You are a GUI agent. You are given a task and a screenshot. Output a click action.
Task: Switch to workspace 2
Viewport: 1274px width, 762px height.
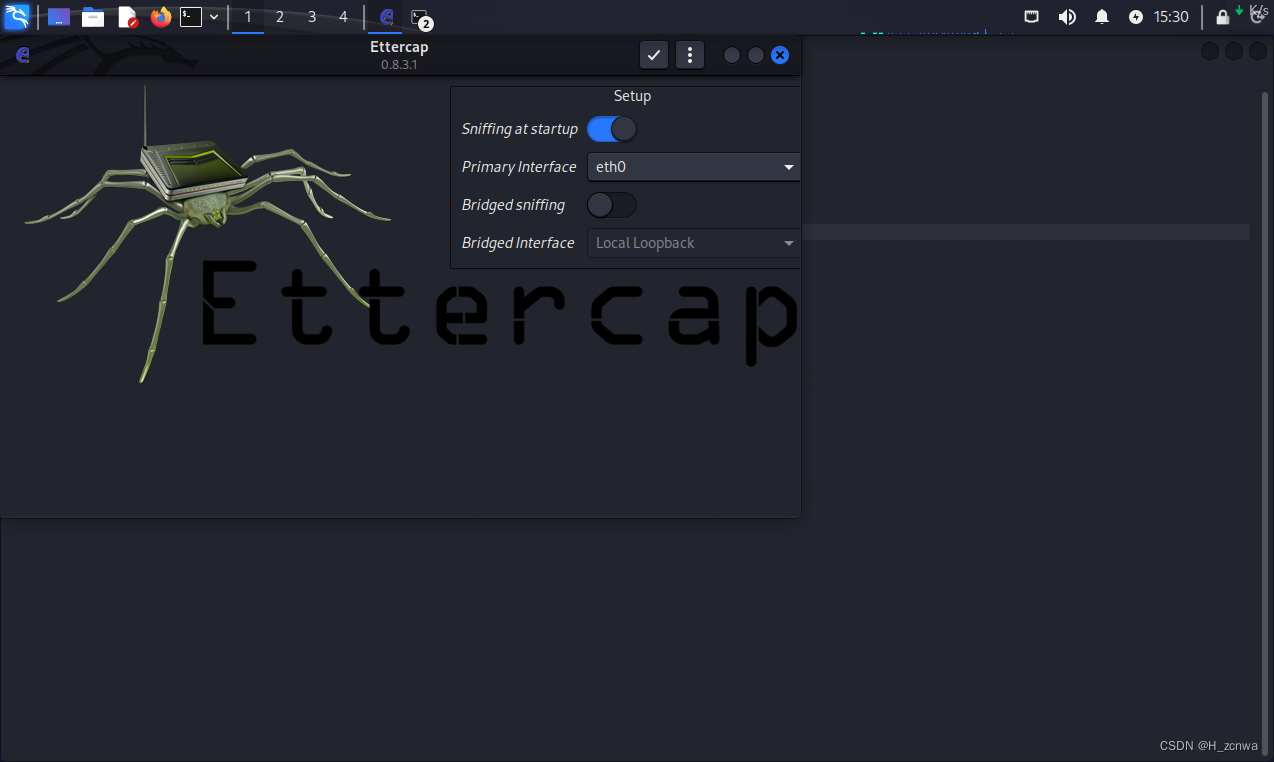pyautogui.click(x=280, y=17)
